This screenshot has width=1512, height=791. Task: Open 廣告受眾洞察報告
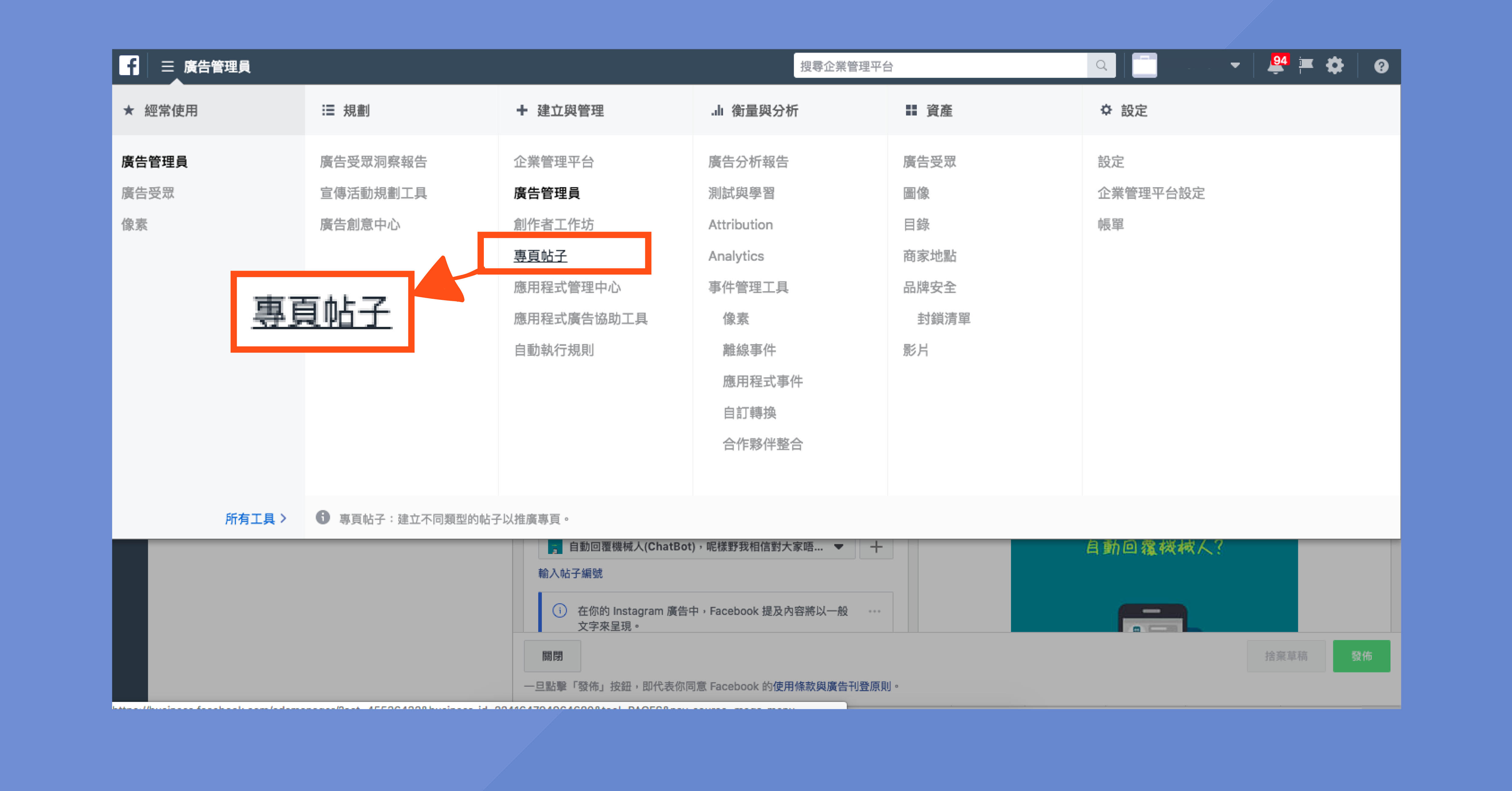373,162
